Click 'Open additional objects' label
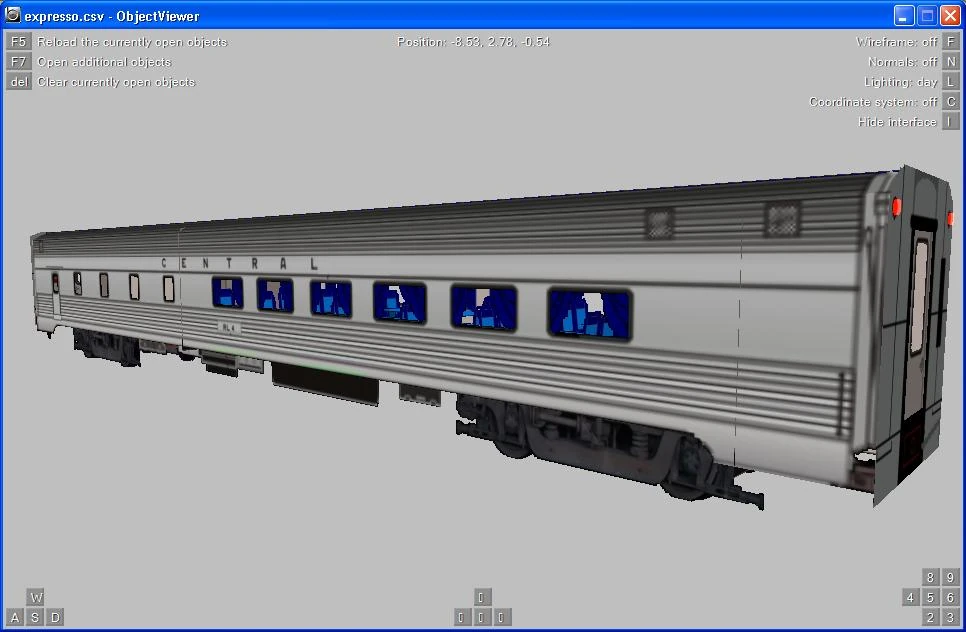This screenshot has width=966, height=632. 104,62
